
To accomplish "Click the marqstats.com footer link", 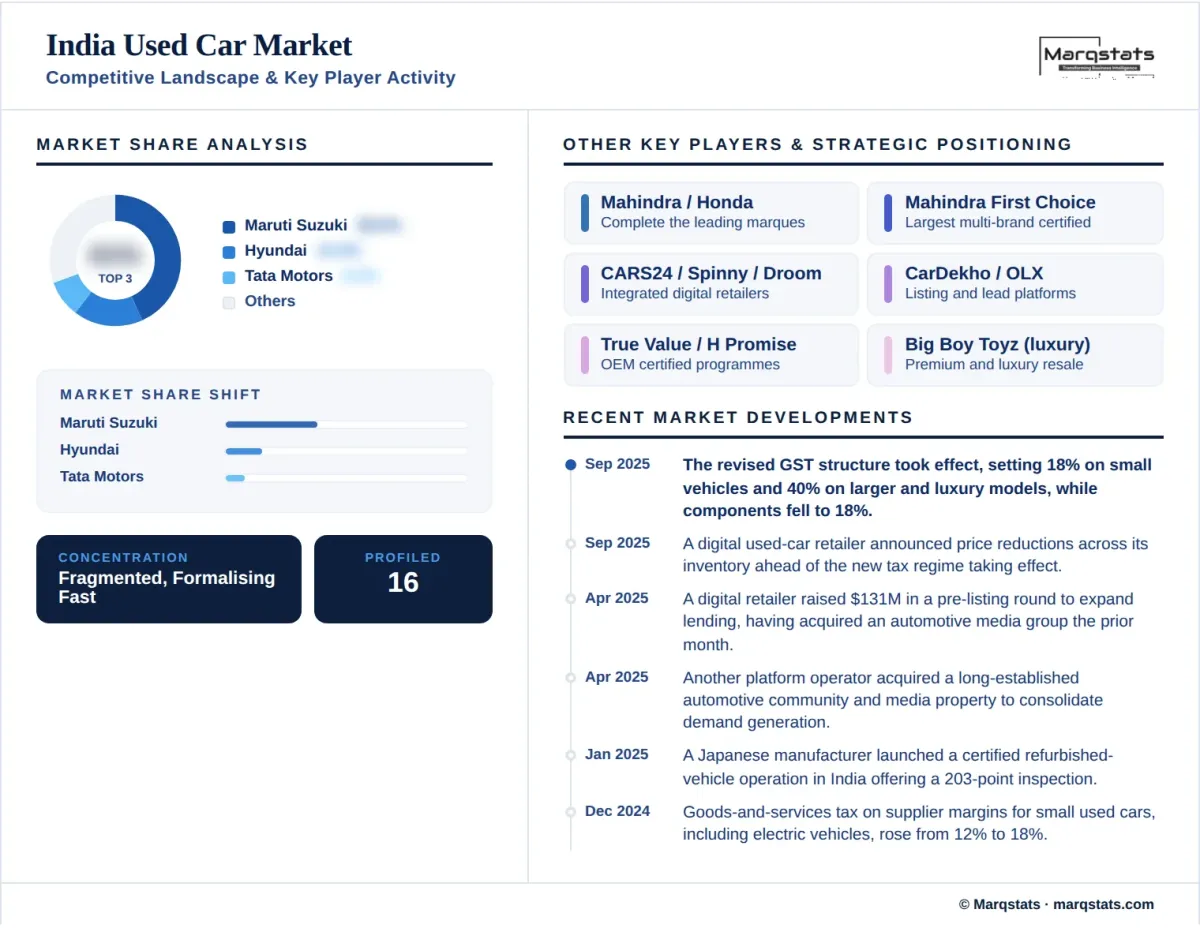I will tap(1104, 904).
